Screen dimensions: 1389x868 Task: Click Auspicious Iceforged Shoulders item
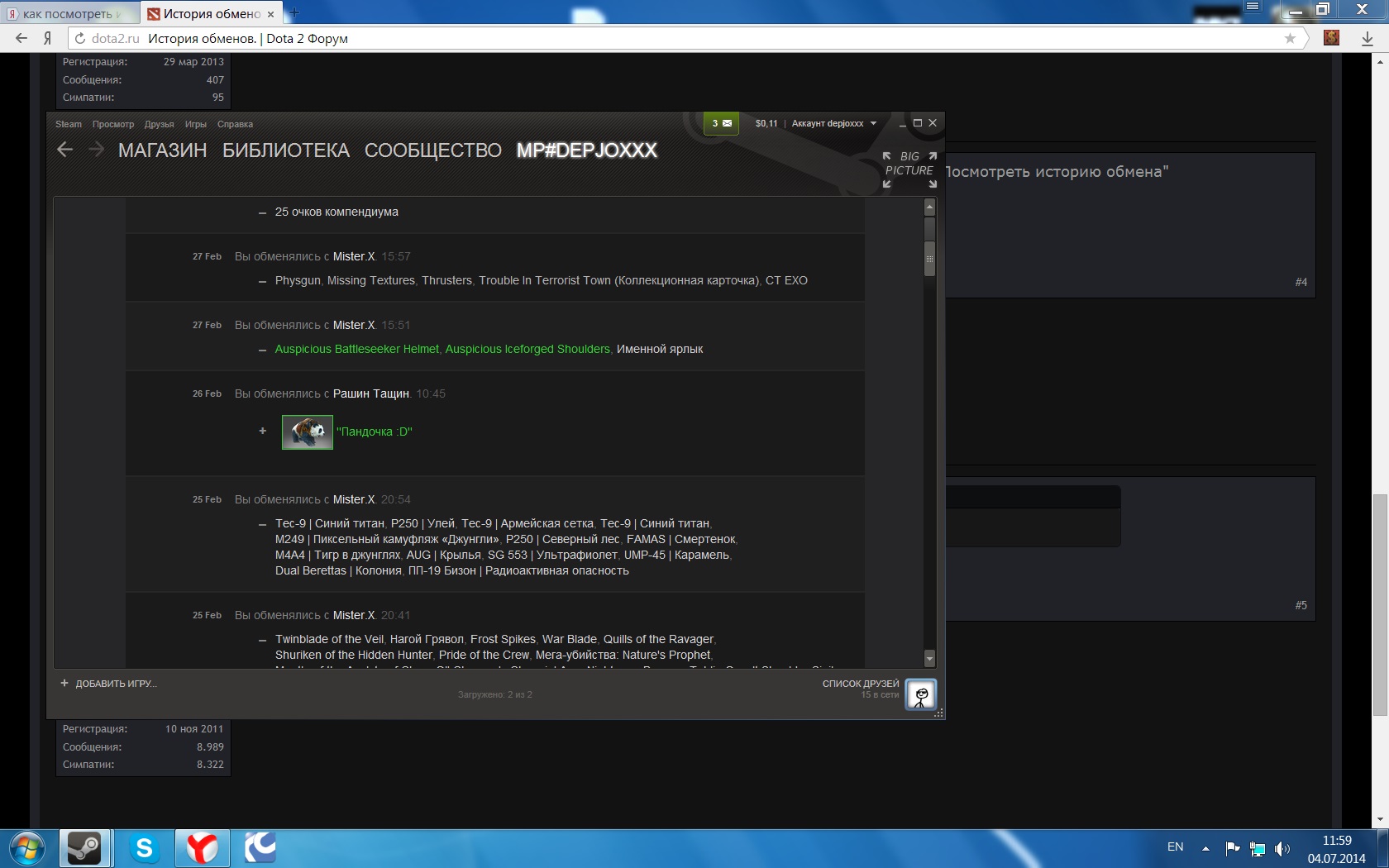click(x=527, y=349)
